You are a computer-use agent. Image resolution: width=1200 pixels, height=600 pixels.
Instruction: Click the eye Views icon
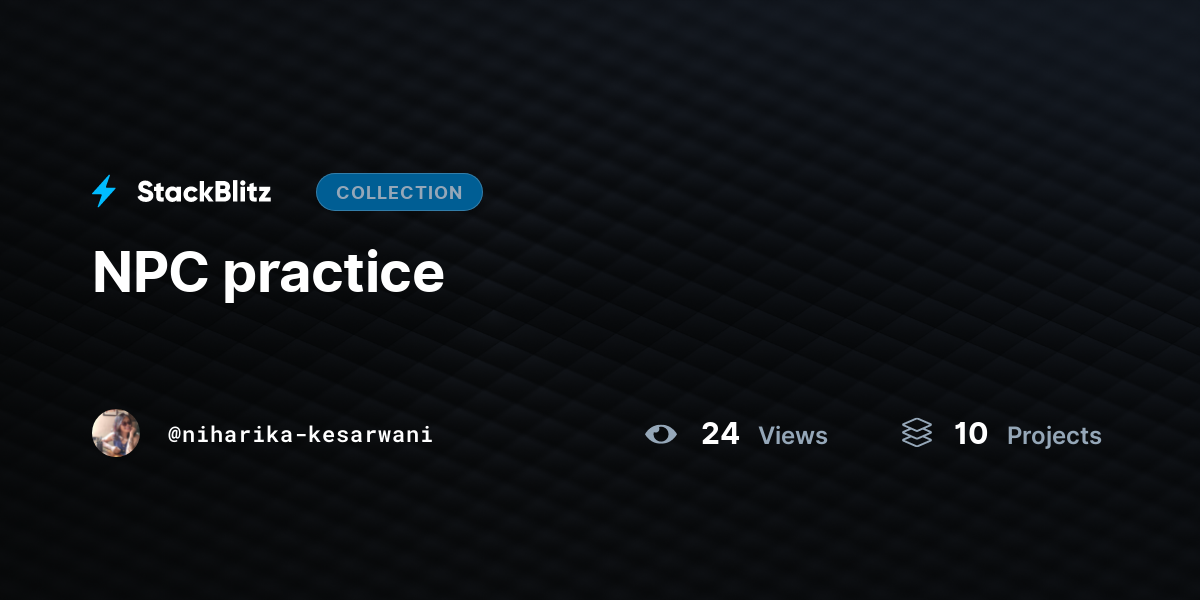coord(661,434)
